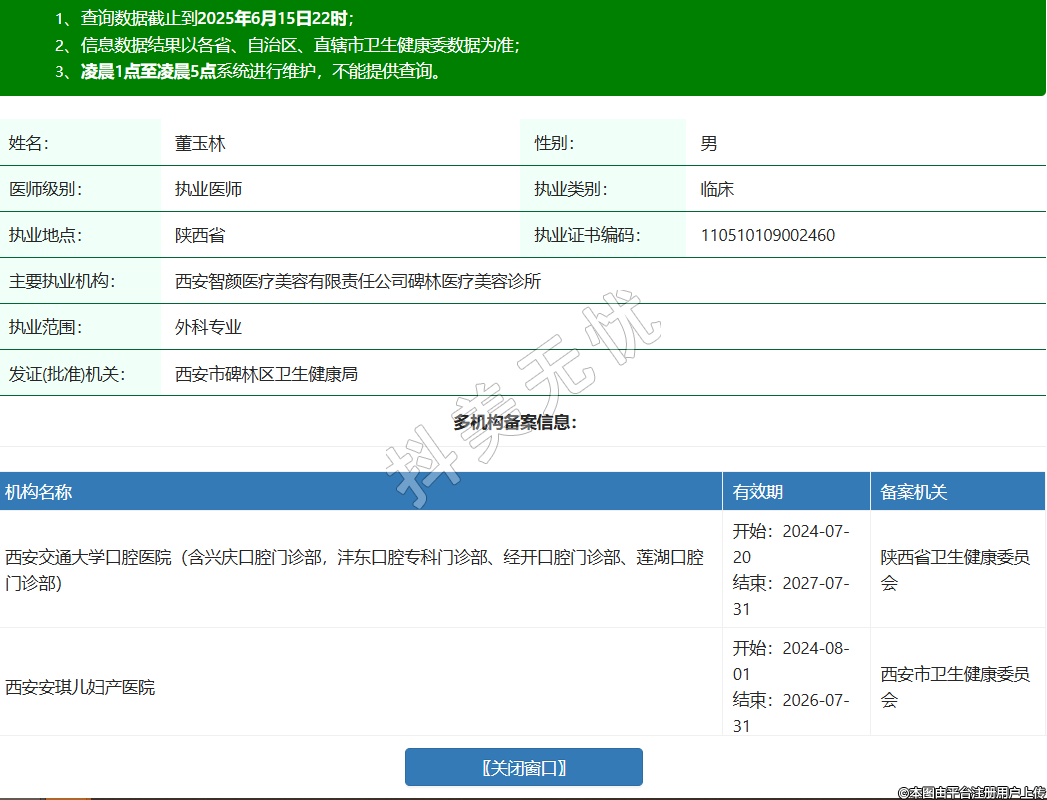Image resolution: width=1047 pixels, height=800 pixels.
Task: Click the 有效期 column header
Action: (x=758, y=492)
